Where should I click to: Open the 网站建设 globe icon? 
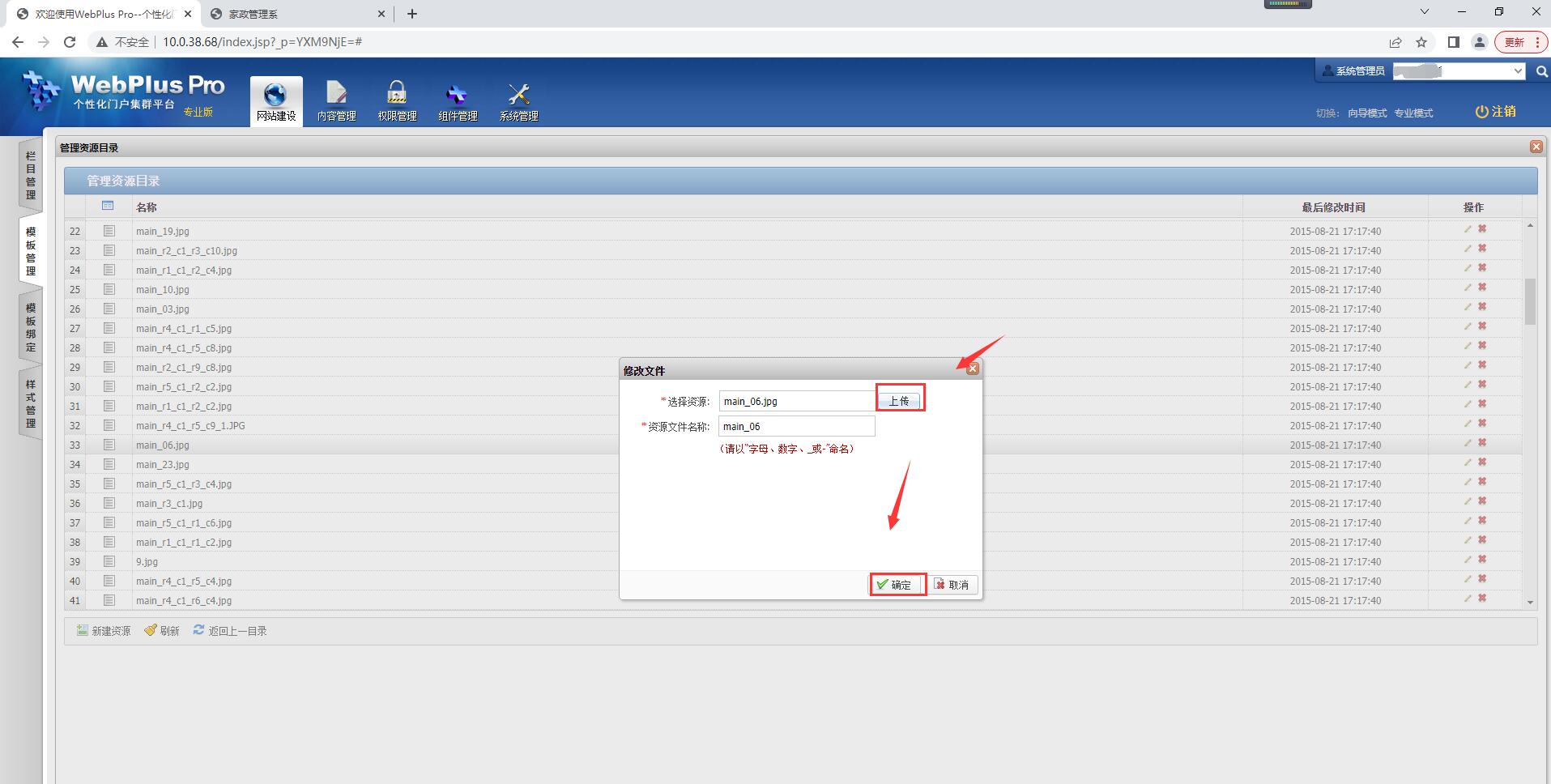point(275,96)
